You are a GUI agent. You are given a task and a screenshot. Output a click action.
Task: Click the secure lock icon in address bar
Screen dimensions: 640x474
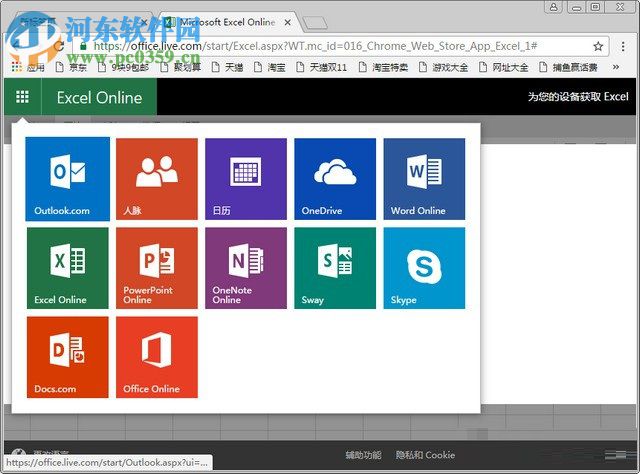click(83, 46)
